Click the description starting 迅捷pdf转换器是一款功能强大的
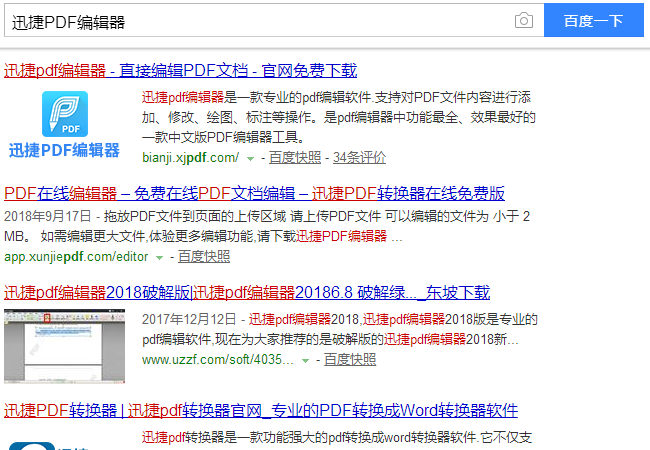Viewport: 650px width, 450px height. [x=337, y=437]
